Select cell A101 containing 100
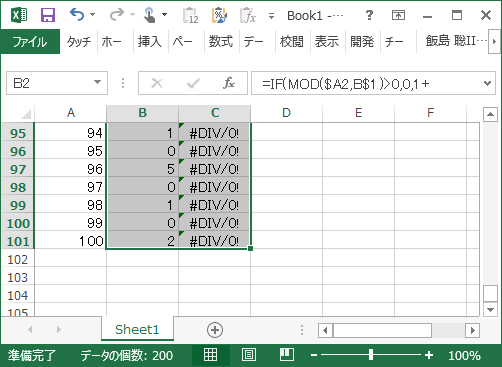The height and width of the screenshot is (367, 502). coord(71,241)
